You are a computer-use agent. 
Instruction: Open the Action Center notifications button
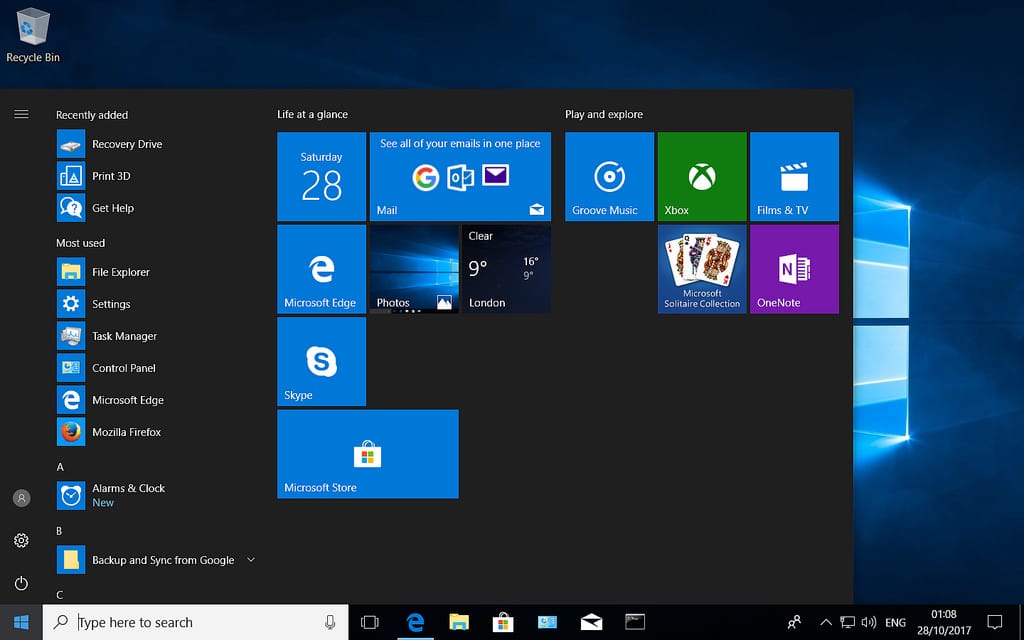[994, 622]
